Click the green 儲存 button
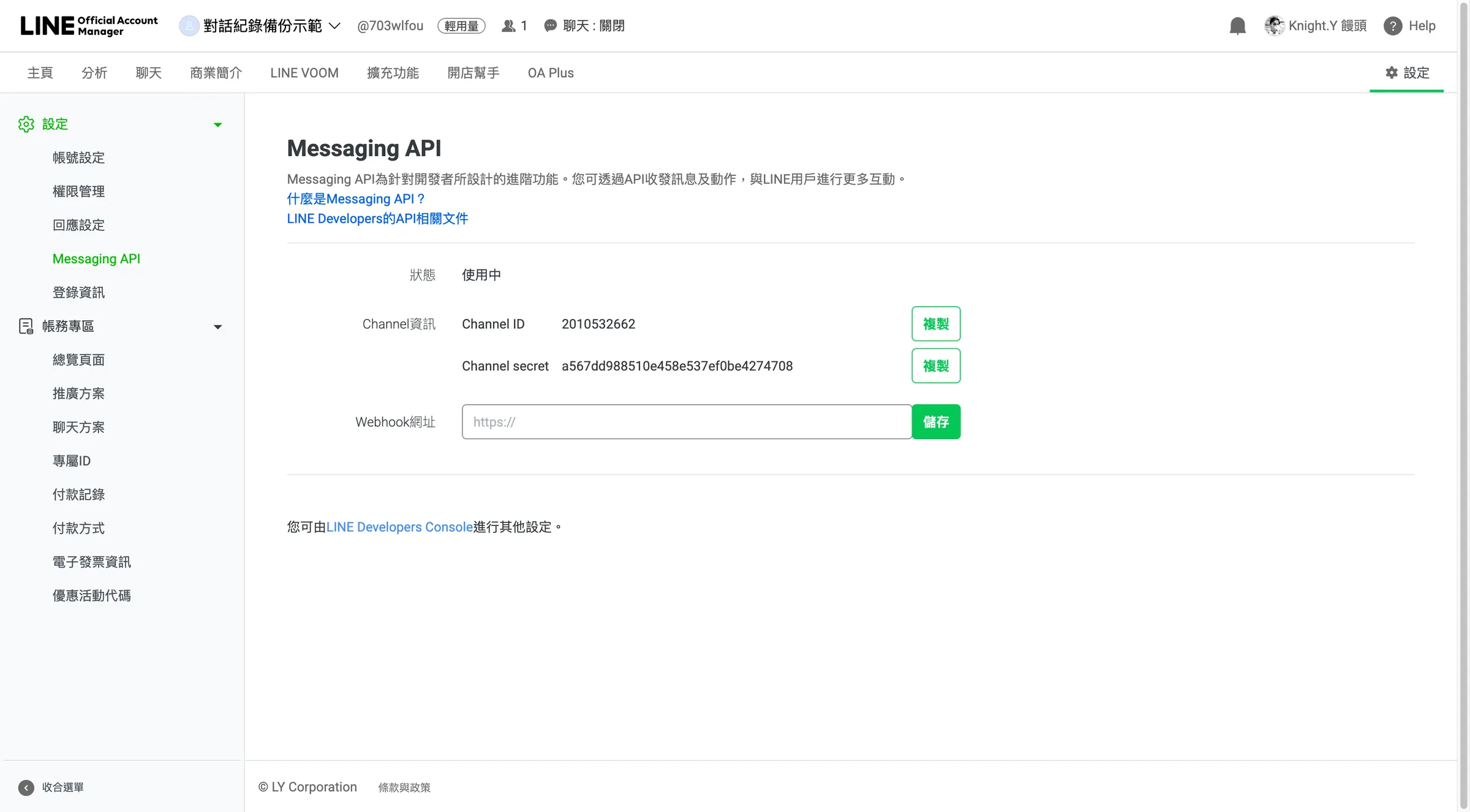 936,422
